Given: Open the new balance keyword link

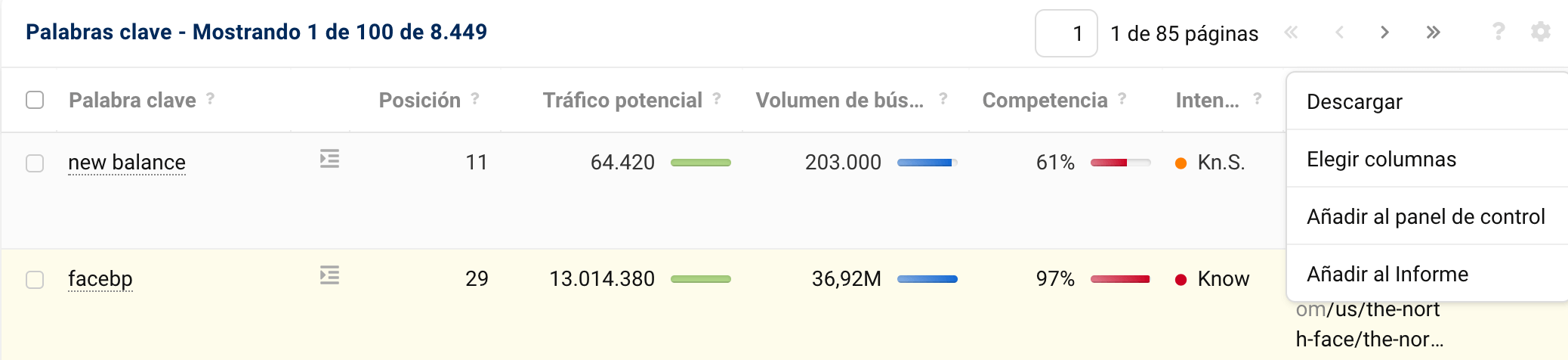Looking at the screenshot, I should coord(127,163).
